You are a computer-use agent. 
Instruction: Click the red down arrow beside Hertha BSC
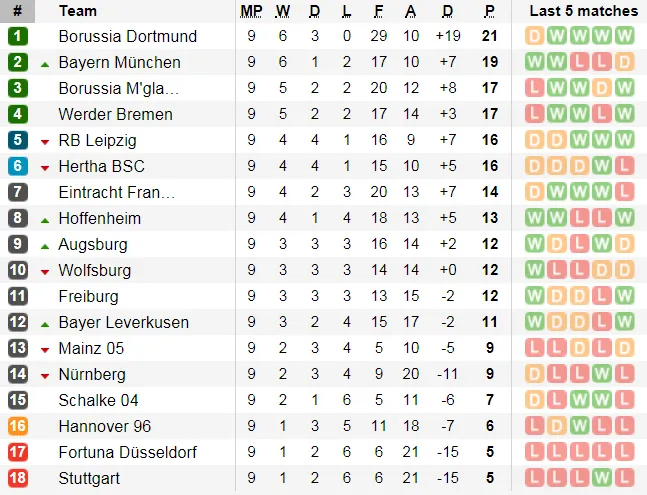[45, 167]
